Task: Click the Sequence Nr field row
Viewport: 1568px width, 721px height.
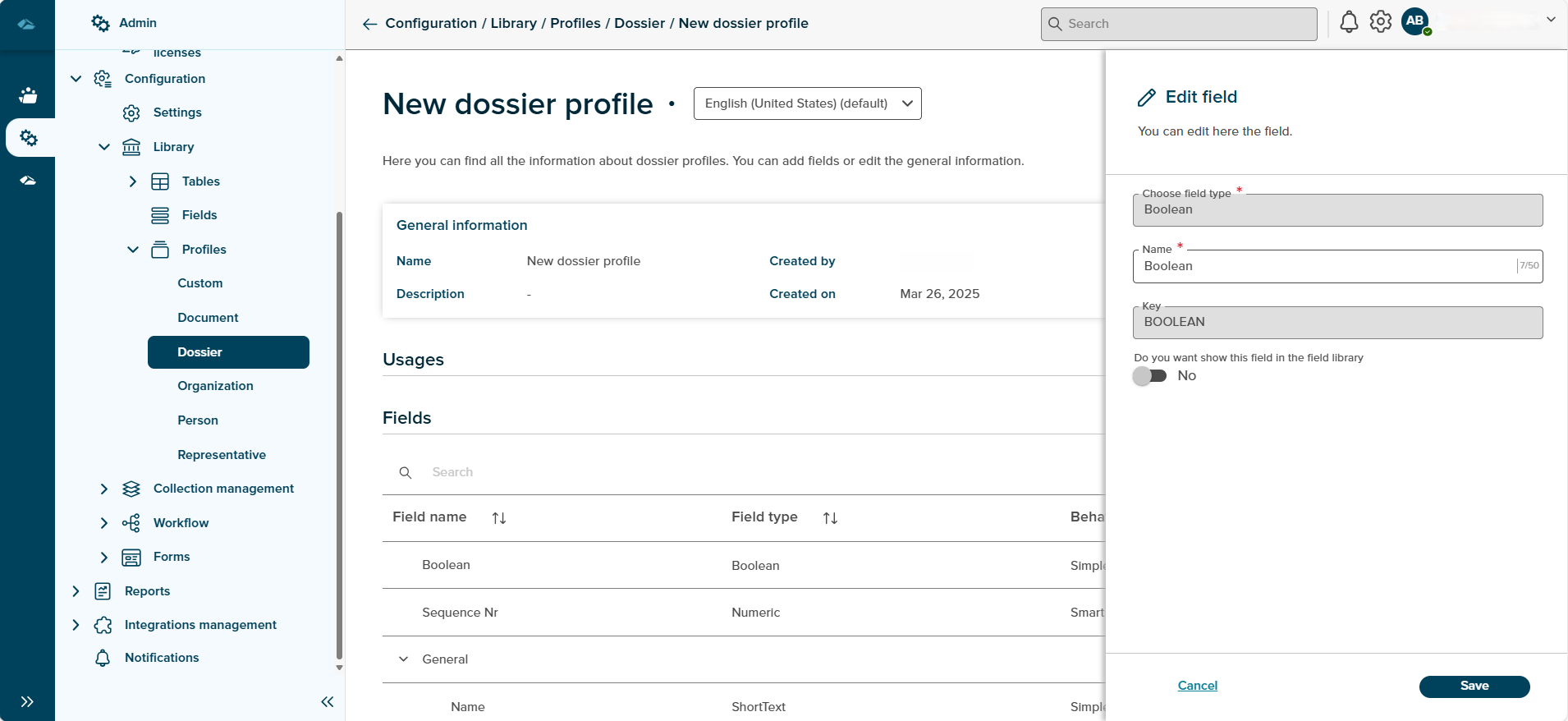Action: point(744,613)
